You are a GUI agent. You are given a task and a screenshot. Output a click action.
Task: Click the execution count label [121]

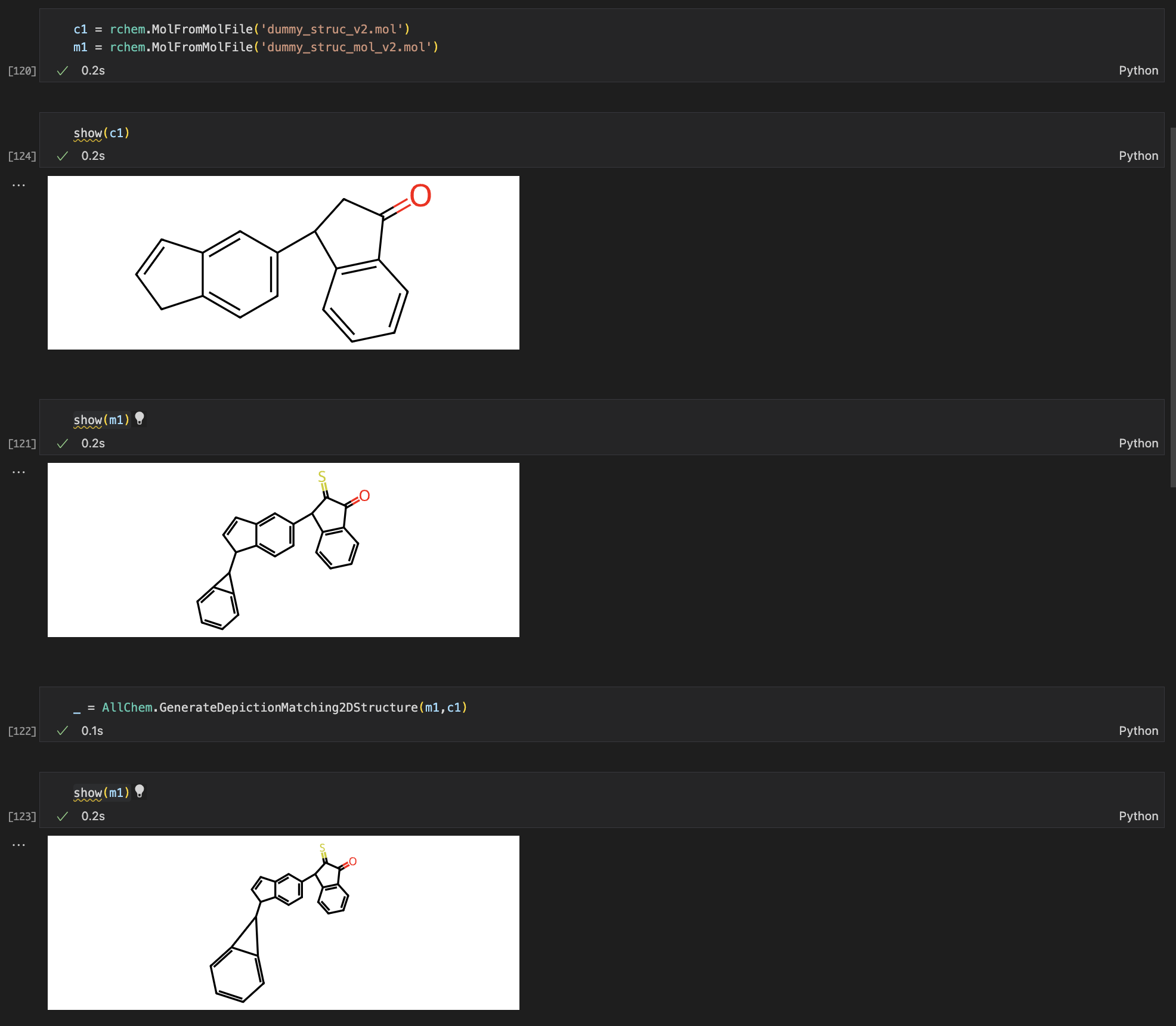pos(22,443)
